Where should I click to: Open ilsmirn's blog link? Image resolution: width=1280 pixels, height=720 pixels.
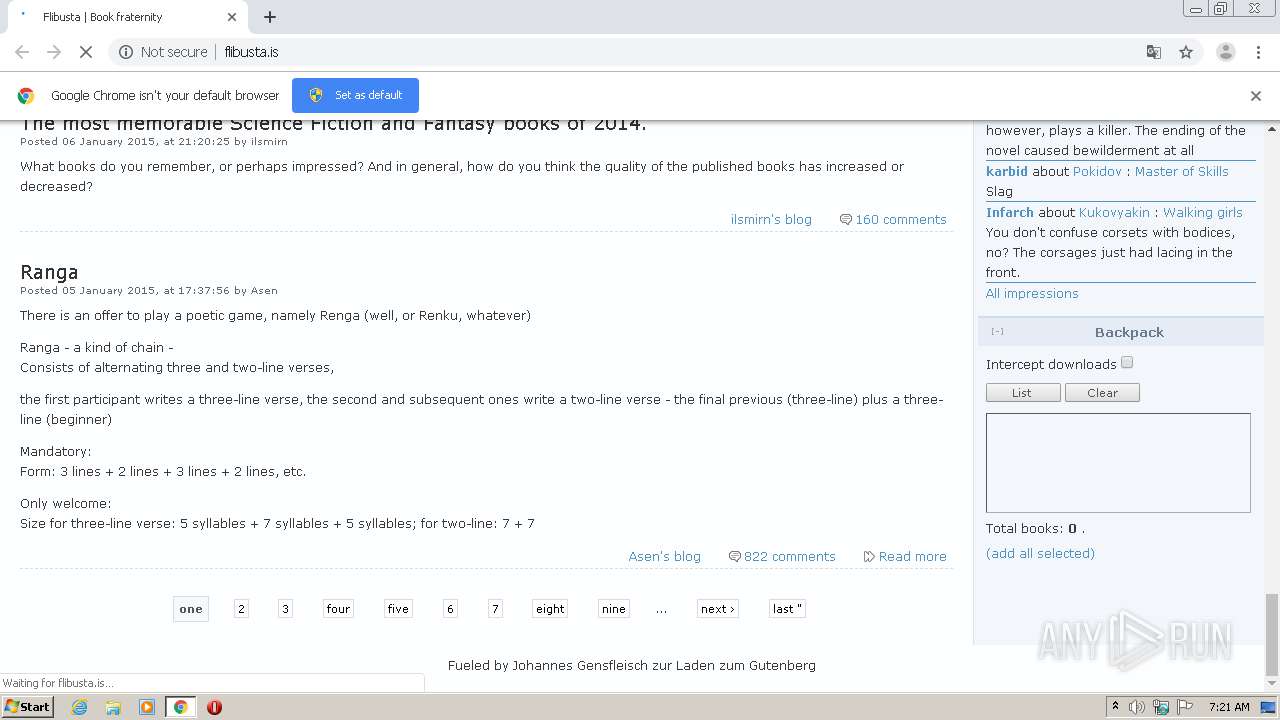[x=771, y=219]
